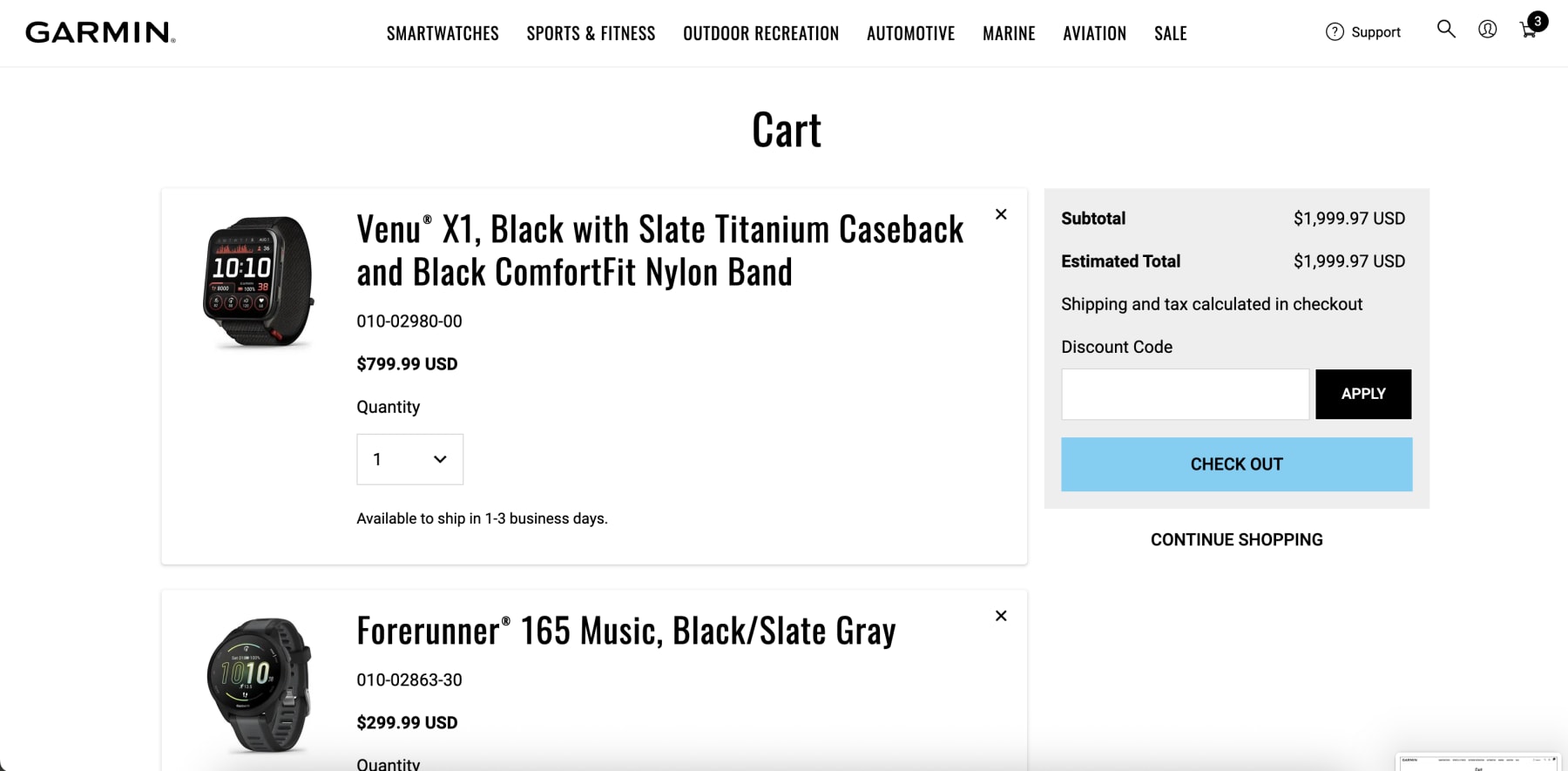
Task: Remove Forerunner 165 Music from cart
Action: (1001, 616)
